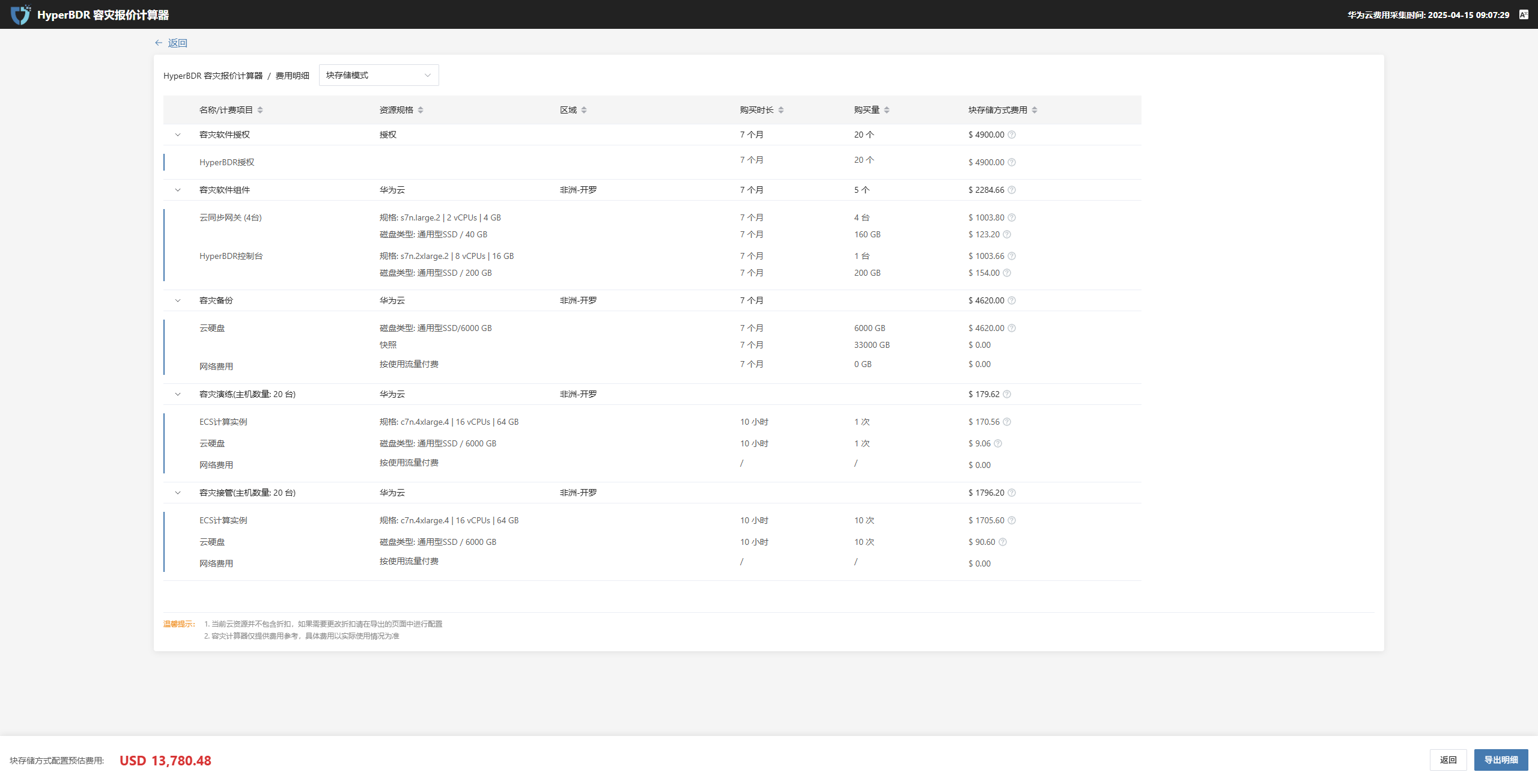Click 10 次 quantity for $ 1705.60 row
The width and height of the screenshot is (1538, 784).
pyautogui.click(x=865, y=520)
